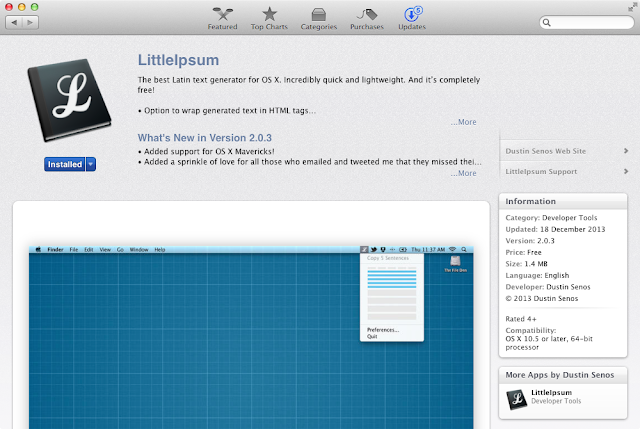Image resolution: width=640 pixels, height=429 pixels.
Task: Click Updated: 18 December 2013 text
Action: point(555,229)
